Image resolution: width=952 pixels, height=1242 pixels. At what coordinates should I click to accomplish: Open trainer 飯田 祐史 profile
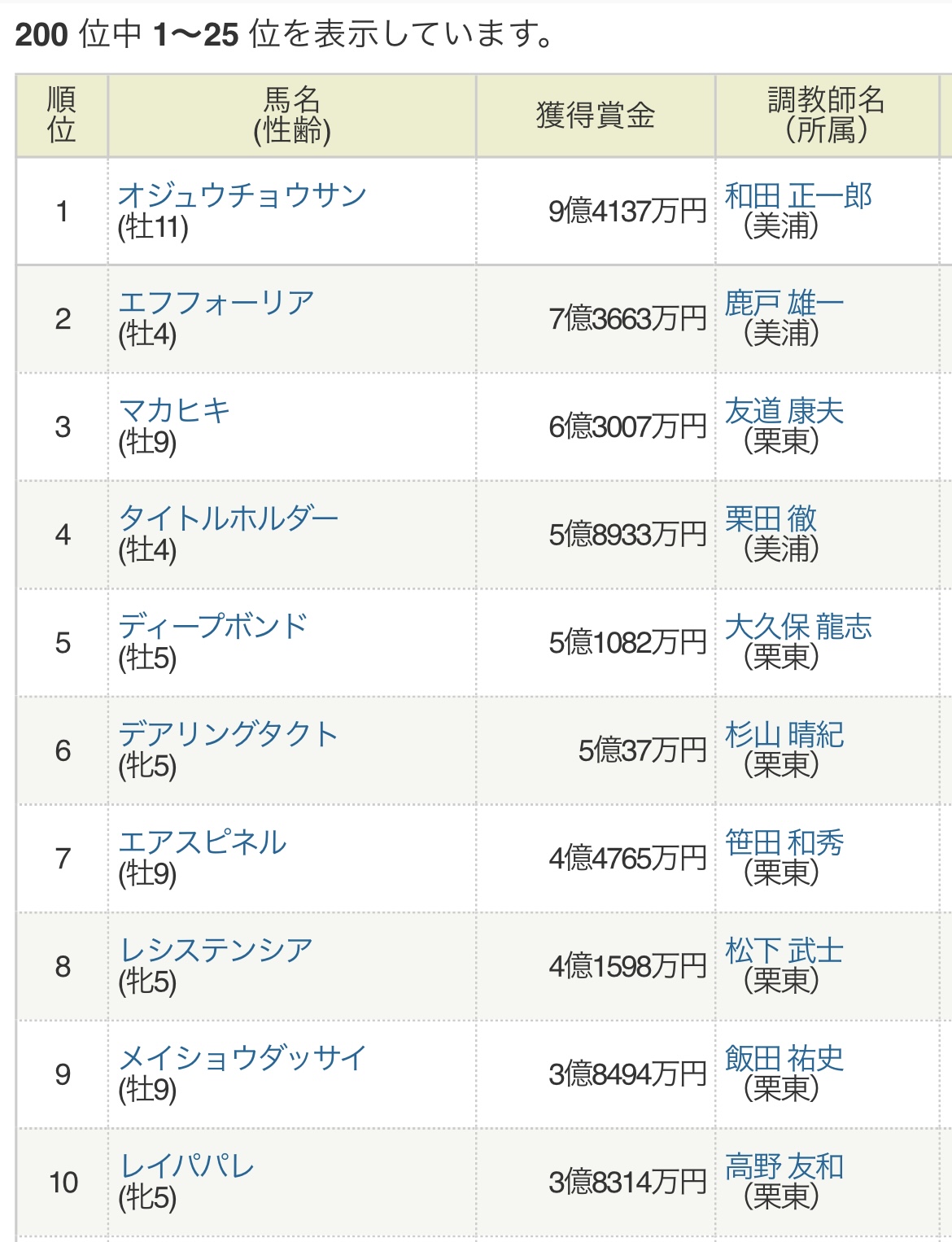pyautogui.click(x=784, y=1058)
